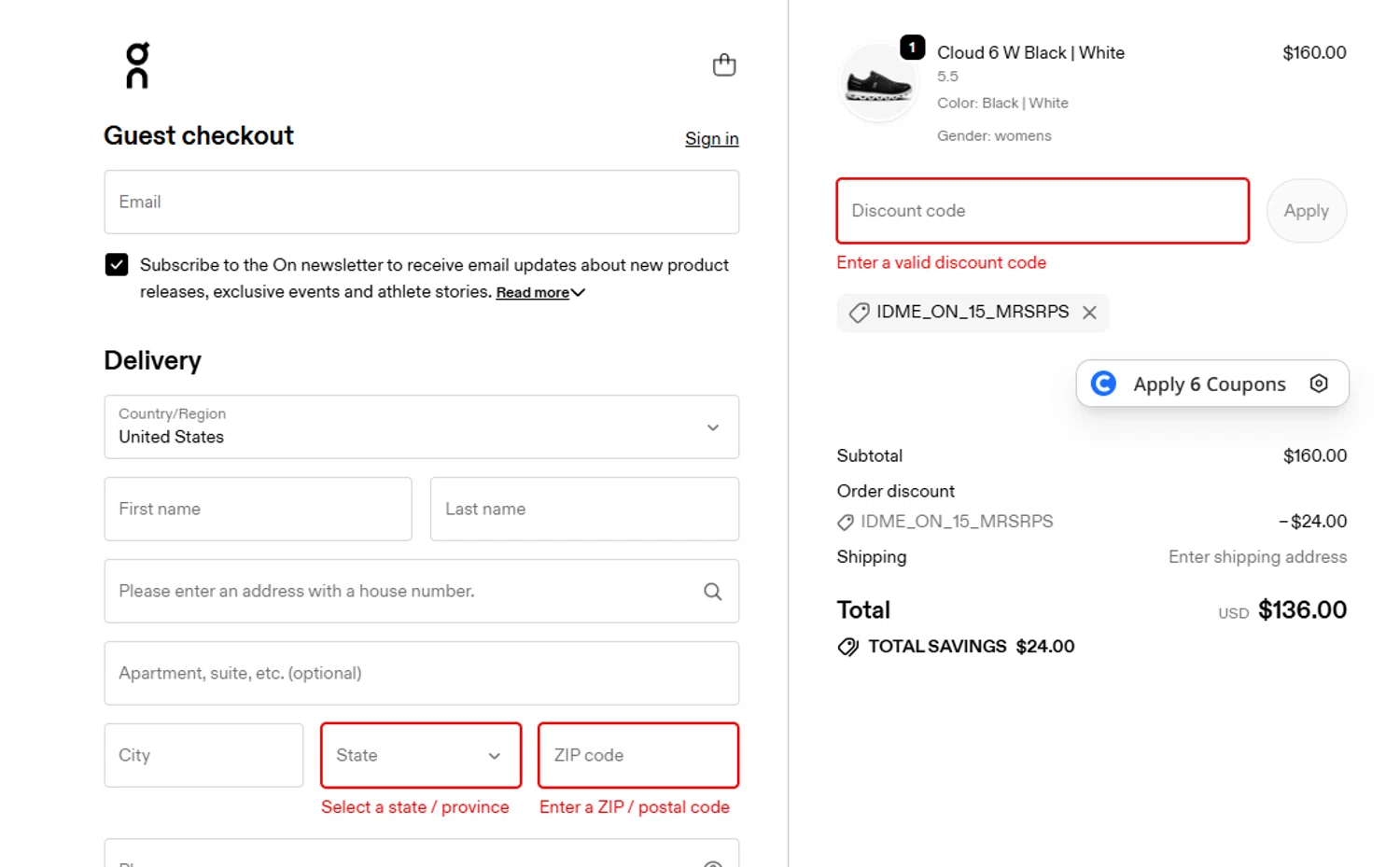Click the $136.00 total amount
Screen dimensions: 1400x867
[x=1302, y=610]
